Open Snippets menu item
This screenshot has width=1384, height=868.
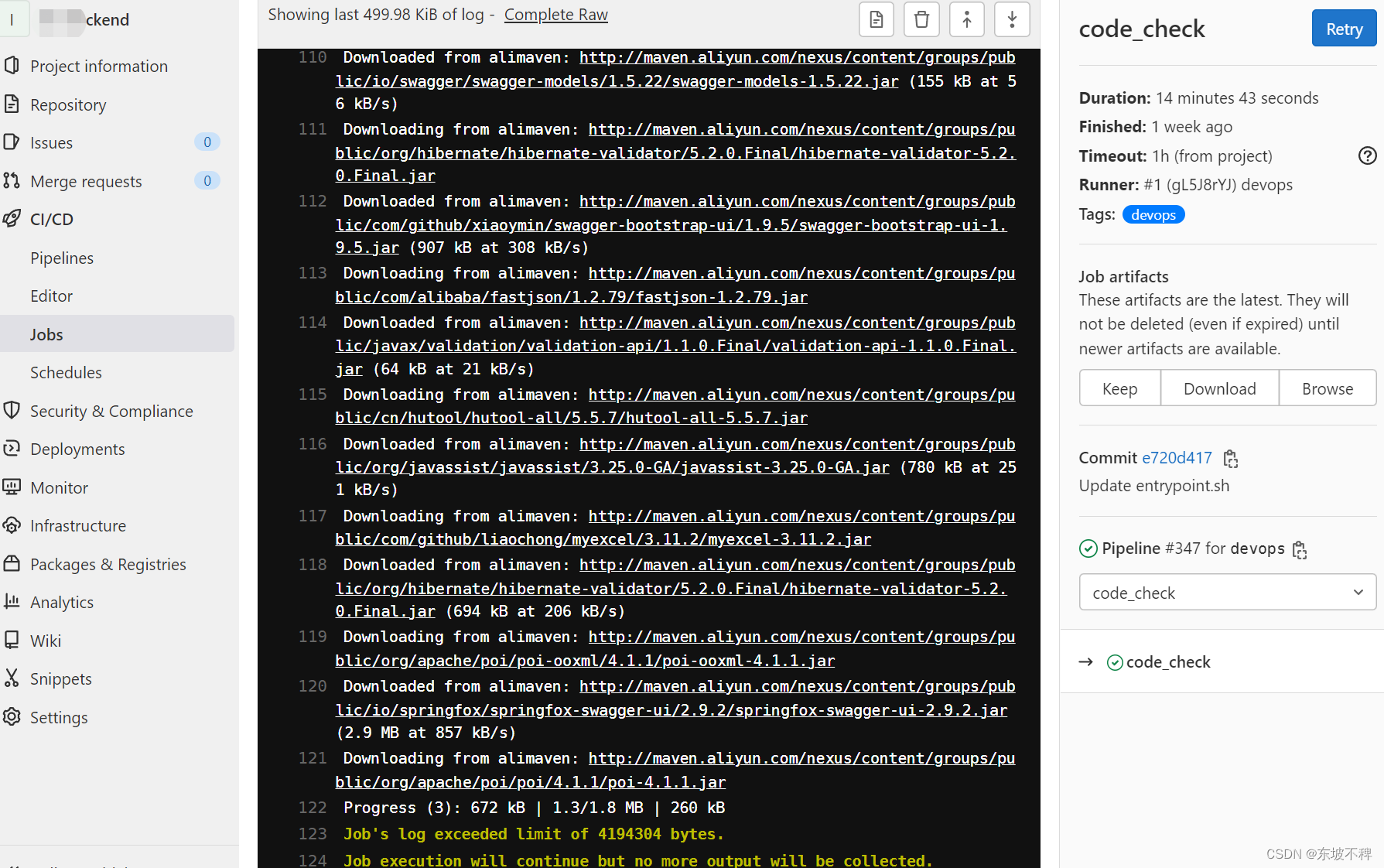click(61, 678)
